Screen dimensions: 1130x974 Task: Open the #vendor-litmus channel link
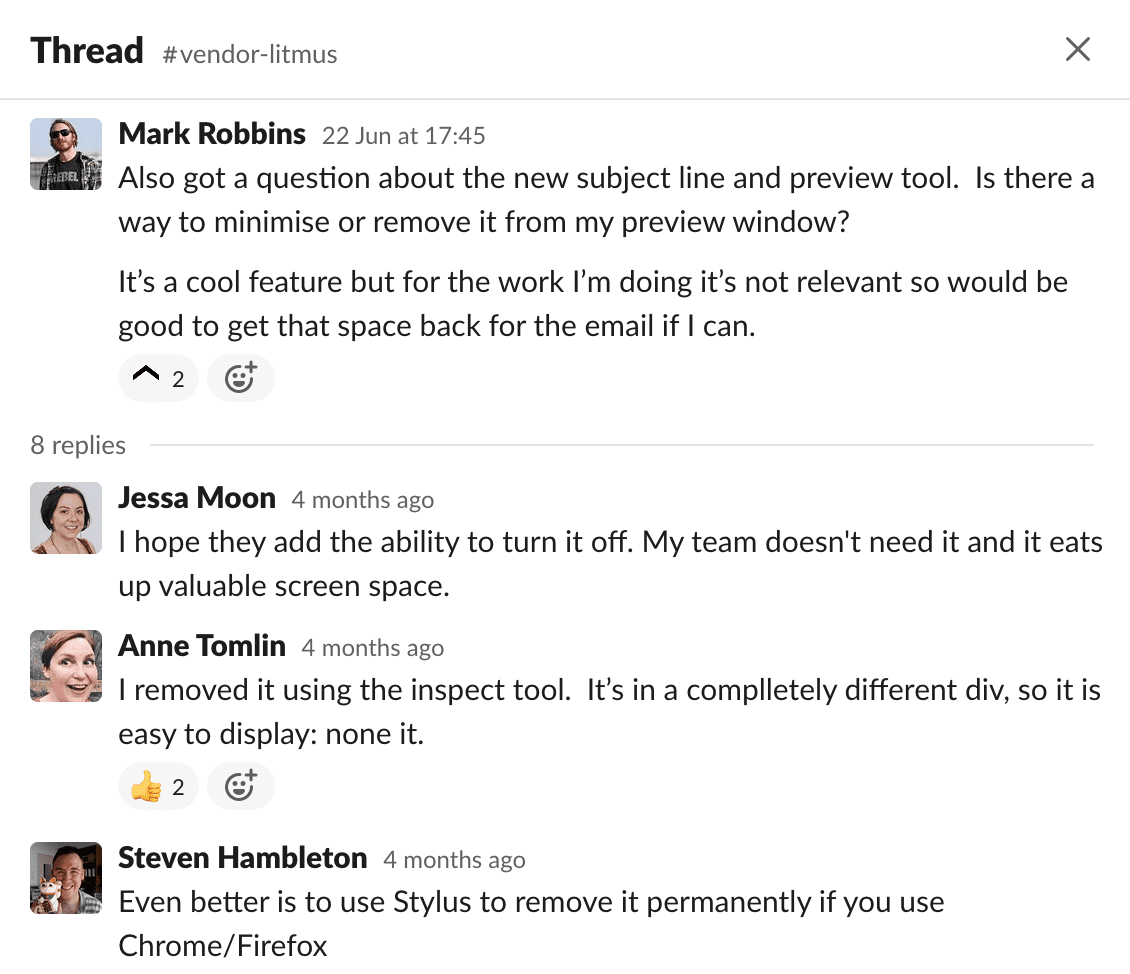[250, 54]
